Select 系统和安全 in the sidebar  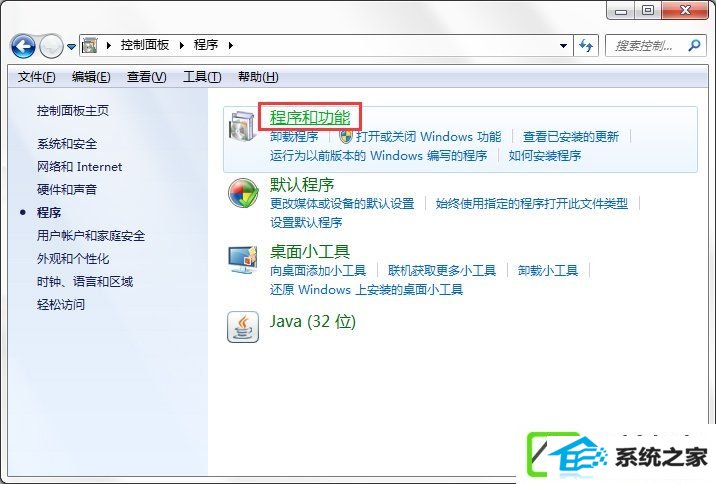[x=67, y=144]
